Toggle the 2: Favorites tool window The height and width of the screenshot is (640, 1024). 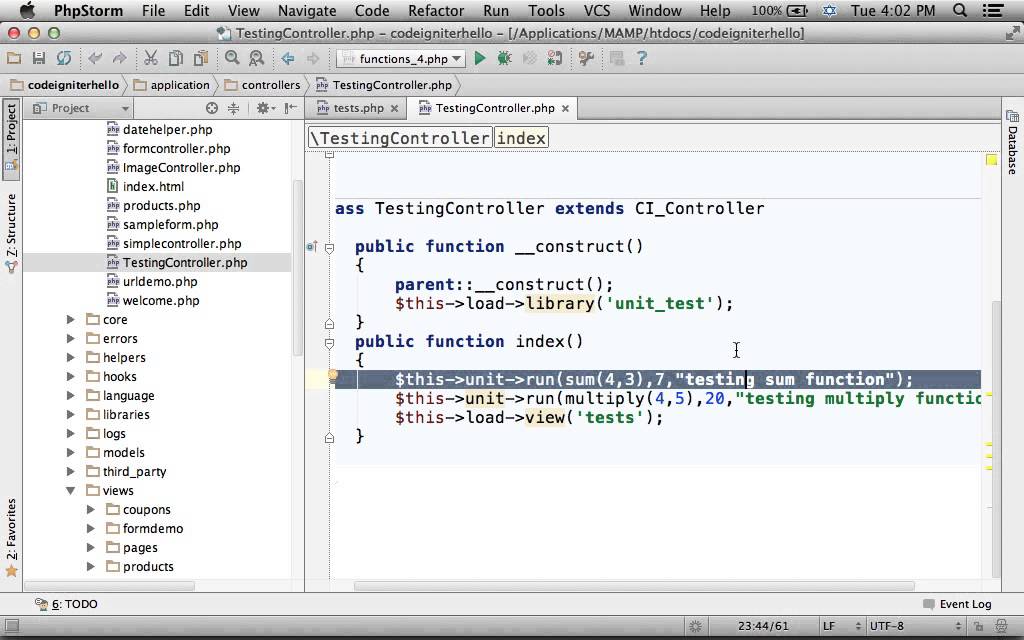point(11,537)
